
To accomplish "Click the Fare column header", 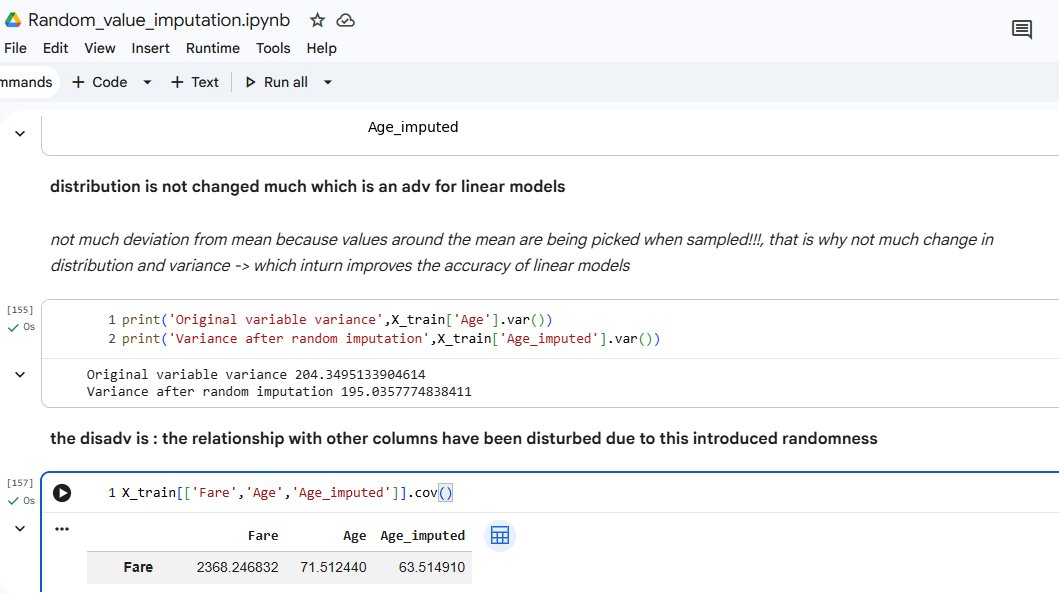I will pyautogui.click(x=263, y=535).
